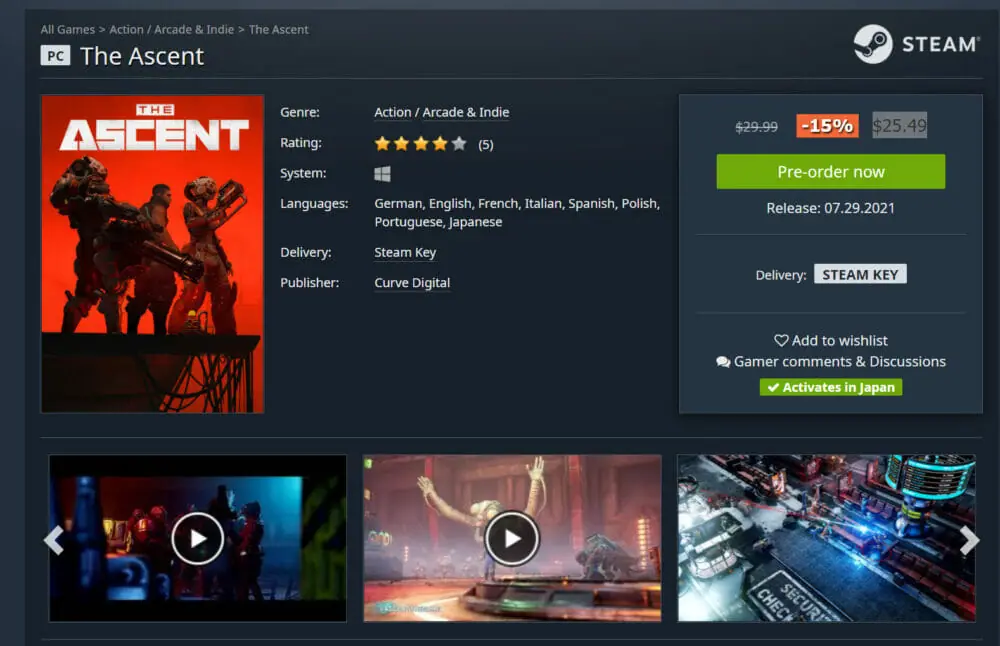
Task: Click the STEAM KEY delivery badge
Action: [860, 274]
